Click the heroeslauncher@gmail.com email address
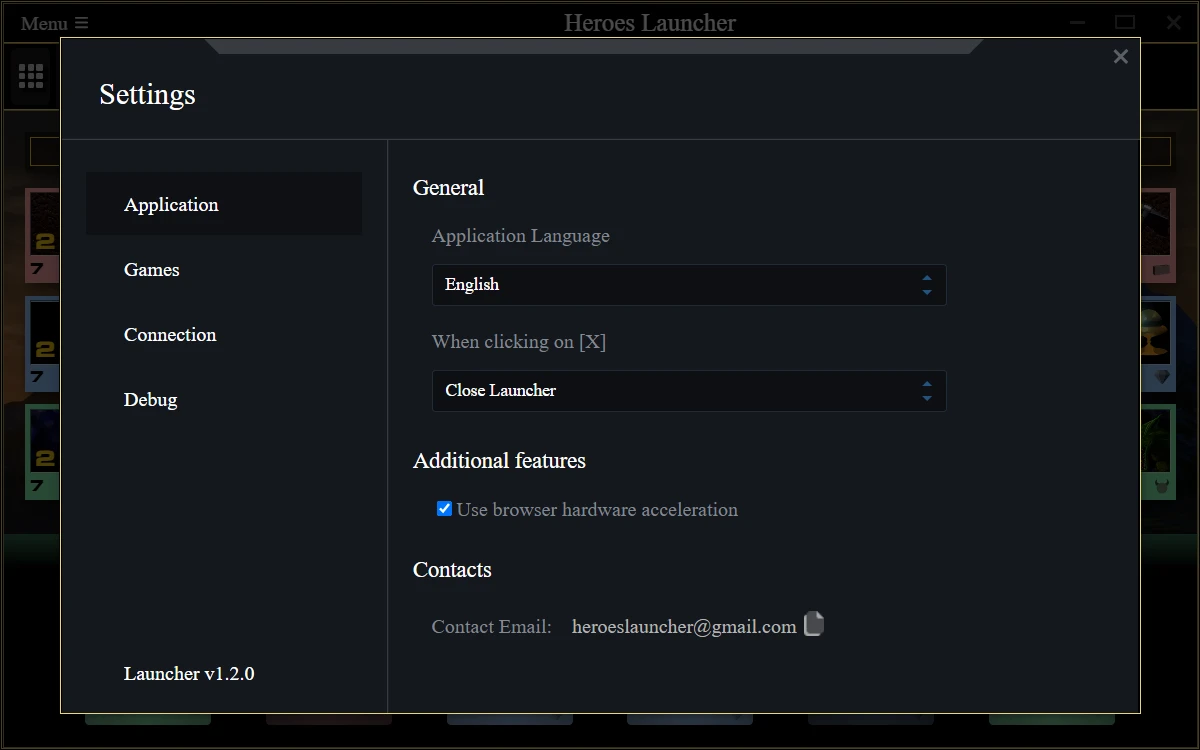 (684, 627)
